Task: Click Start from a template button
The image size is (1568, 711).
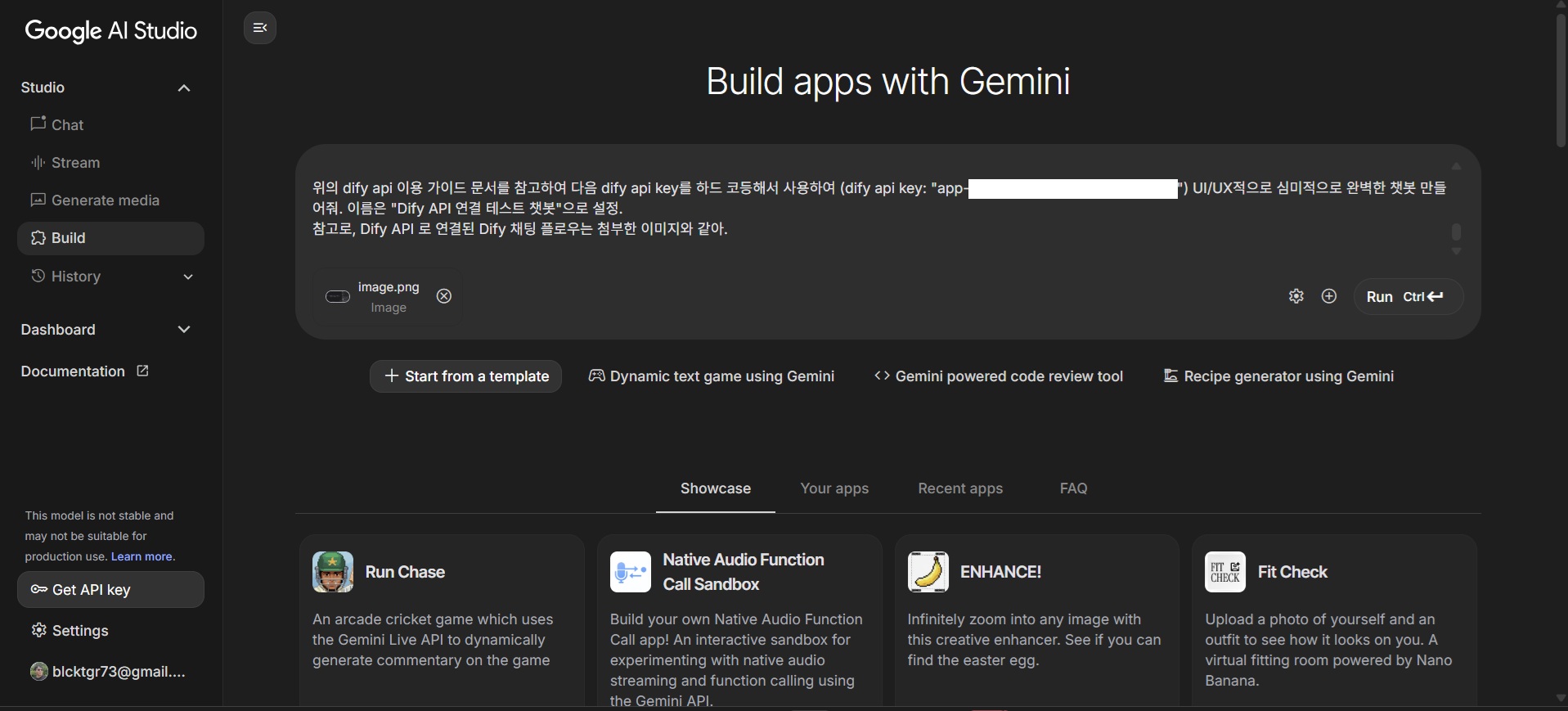Action: 465,376
